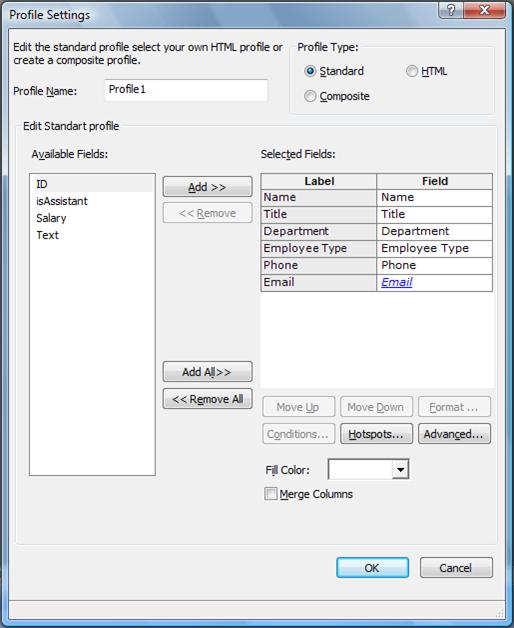
Task: Dismiss the dialog with Cancel
Action: [x=456, y=568]
